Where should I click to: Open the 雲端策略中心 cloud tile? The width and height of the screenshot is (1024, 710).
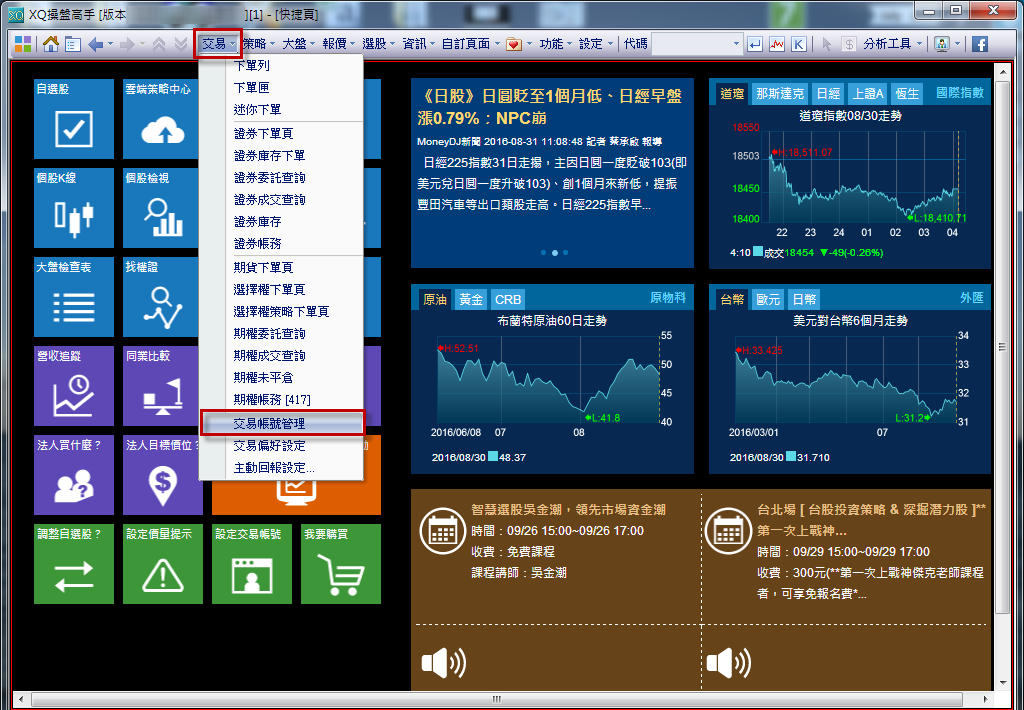click(163, 119)
